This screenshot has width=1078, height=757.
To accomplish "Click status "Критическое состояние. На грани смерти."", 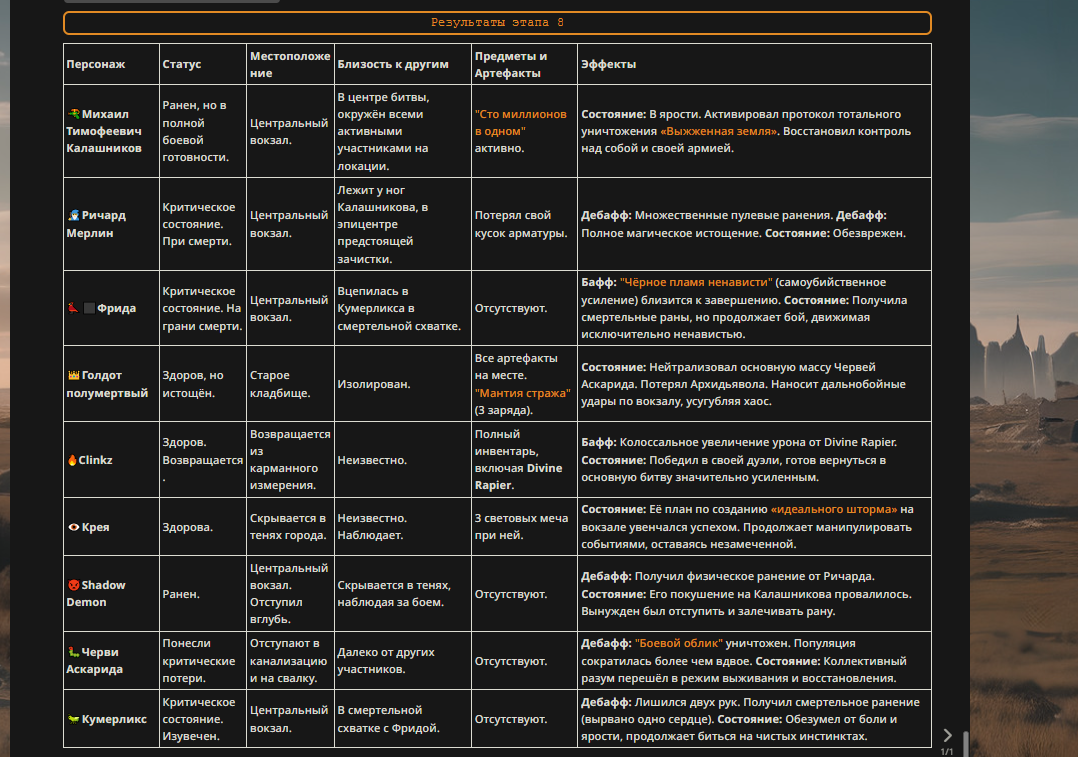I will point(202,308).
